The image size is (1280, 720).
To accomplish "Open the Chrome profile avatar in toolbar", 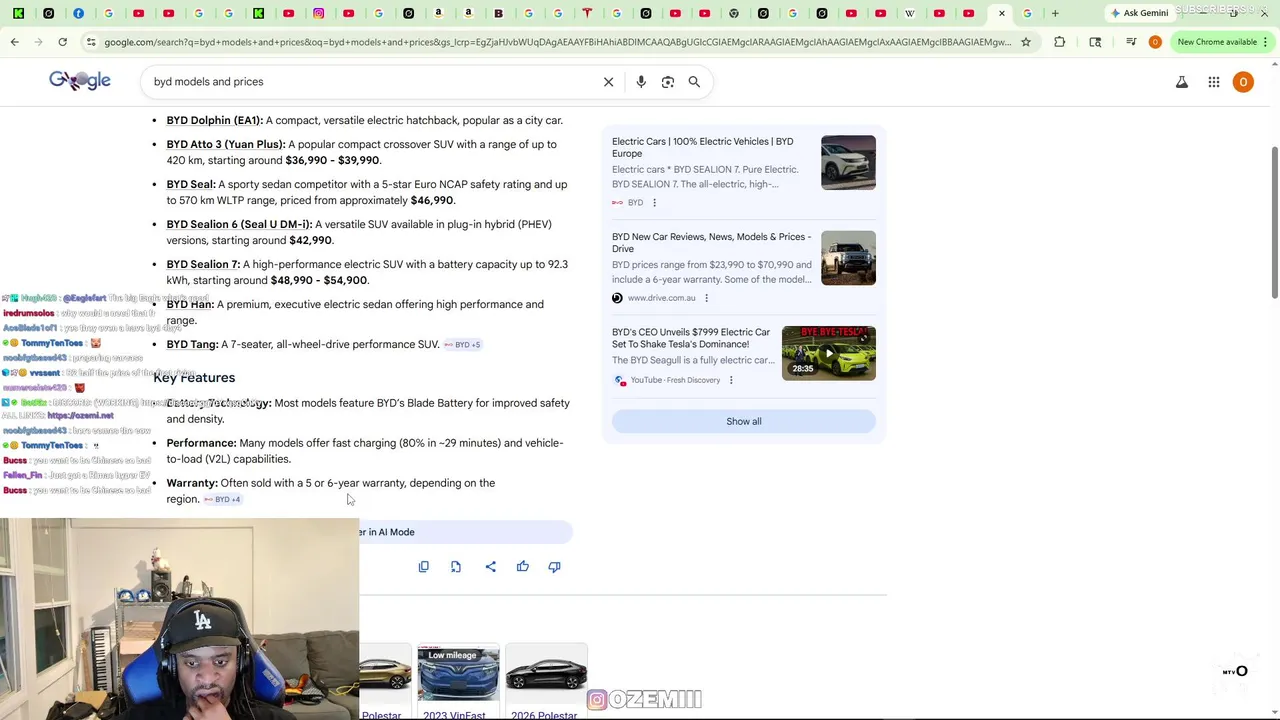I will click(1155, 42).
